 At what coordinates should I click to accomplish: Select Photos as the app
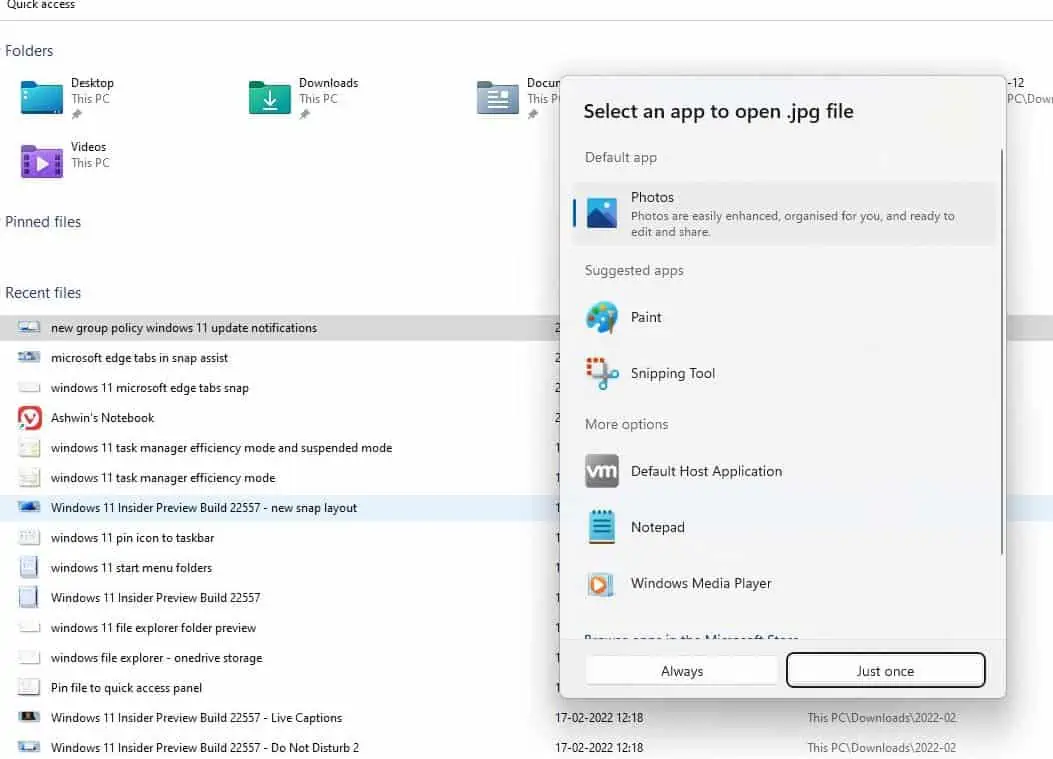(783, 214)
